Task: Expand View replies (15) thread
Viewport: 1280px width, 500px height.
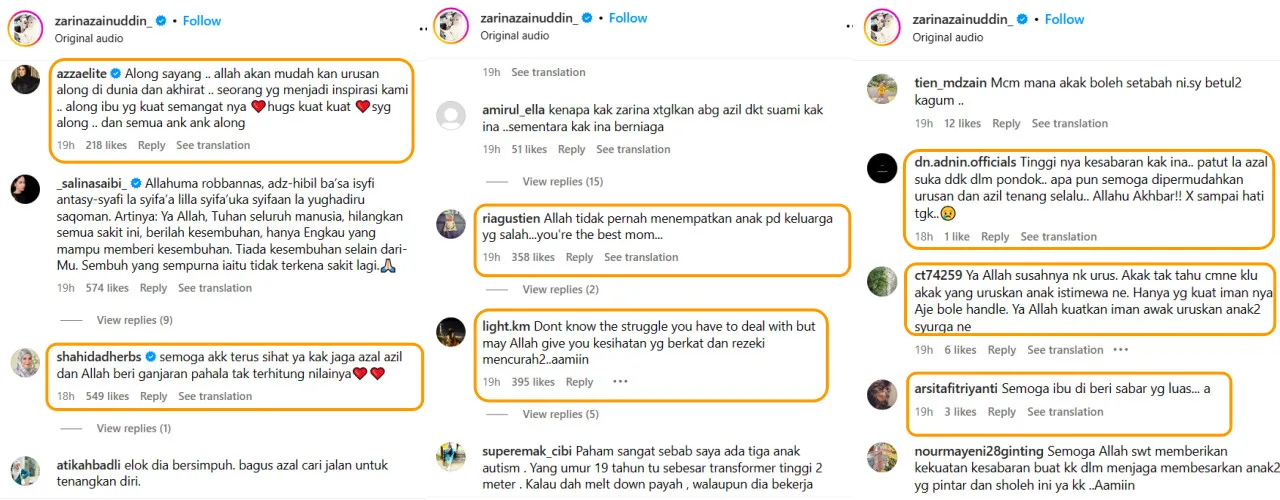Action: (563, 182)
